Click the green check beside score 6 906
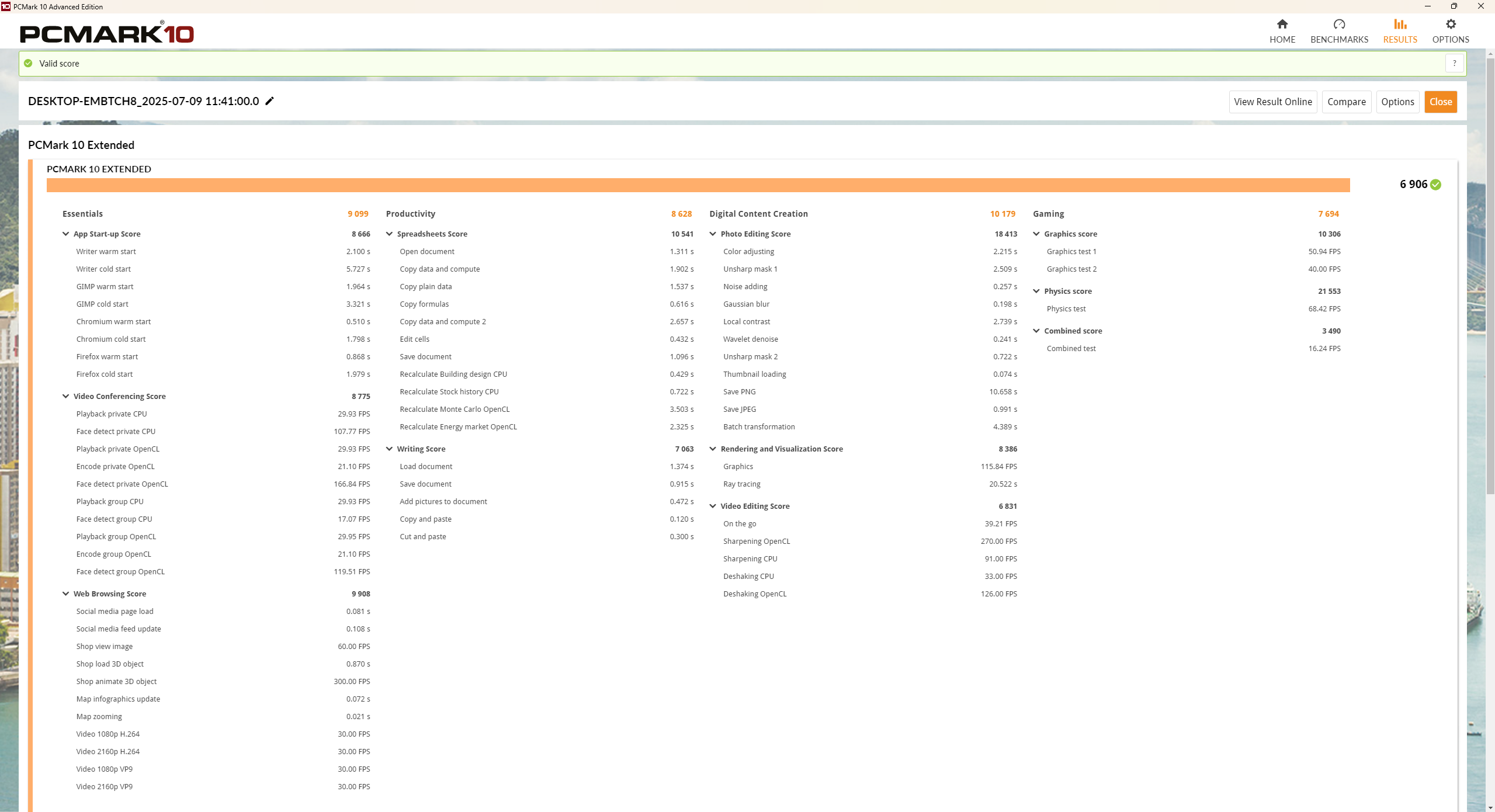1495x812 pixels. [x=1435, y=185]
